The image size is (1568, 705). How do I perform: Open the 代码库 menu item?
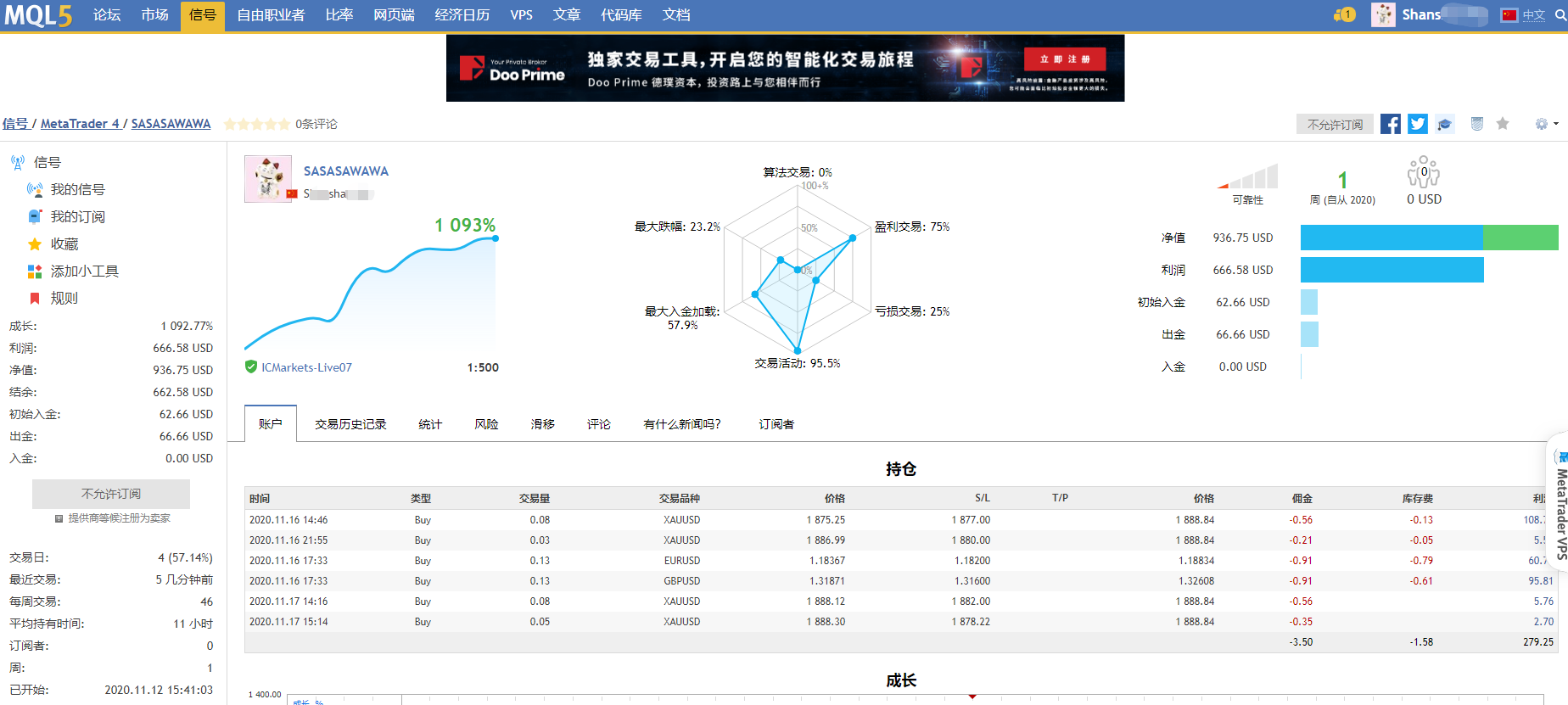[621, 15]
